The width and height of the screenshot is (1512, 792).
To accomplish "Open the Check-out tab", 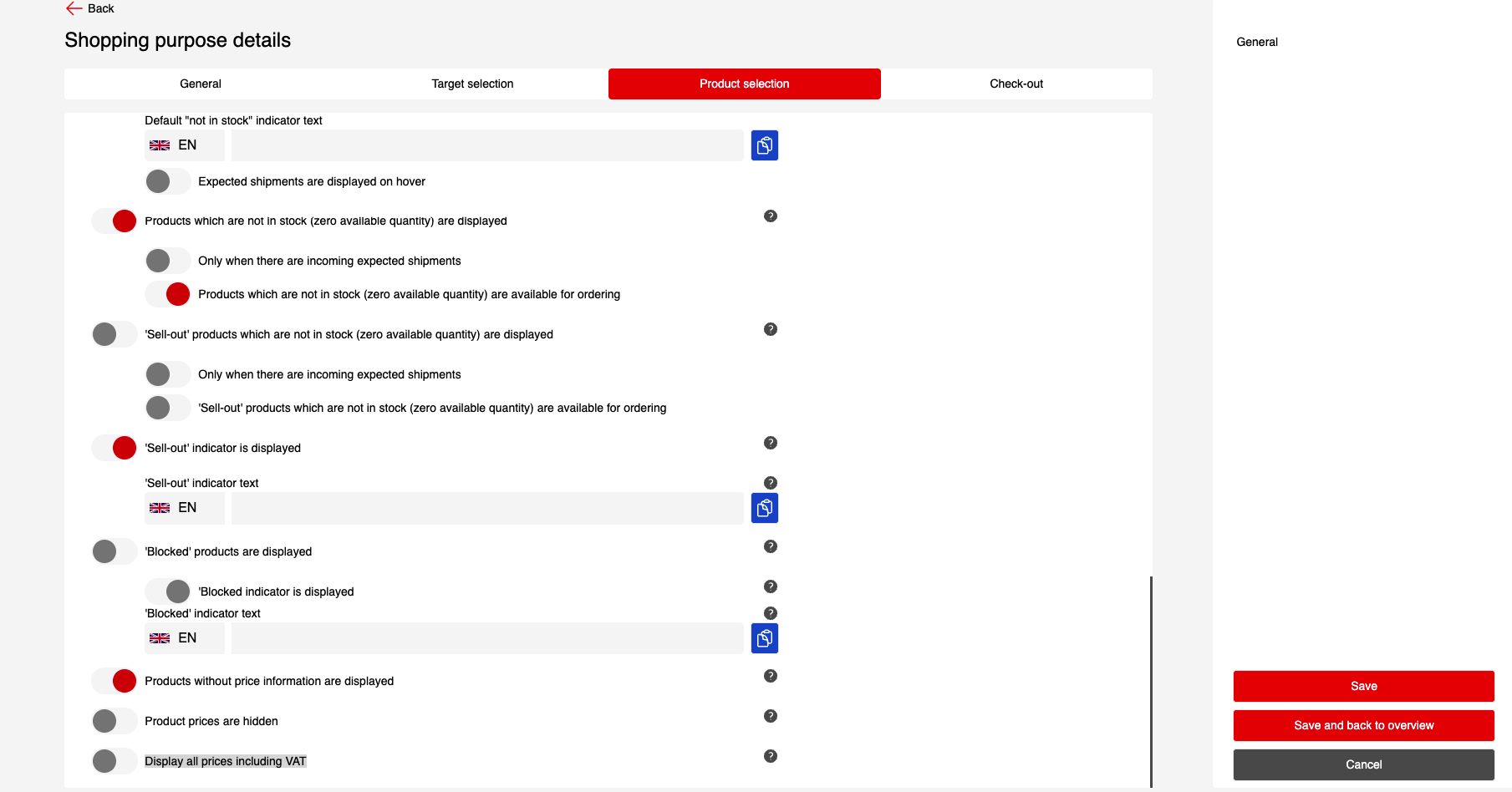I will click(1016, 84).
